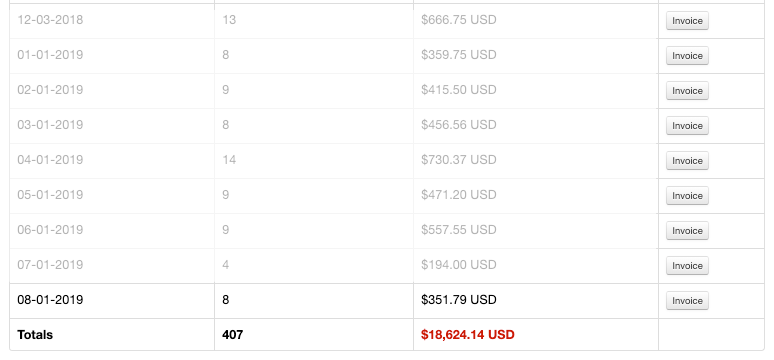
Task: Open the invoice for 07-01-2019
Action: click(687, 266)
